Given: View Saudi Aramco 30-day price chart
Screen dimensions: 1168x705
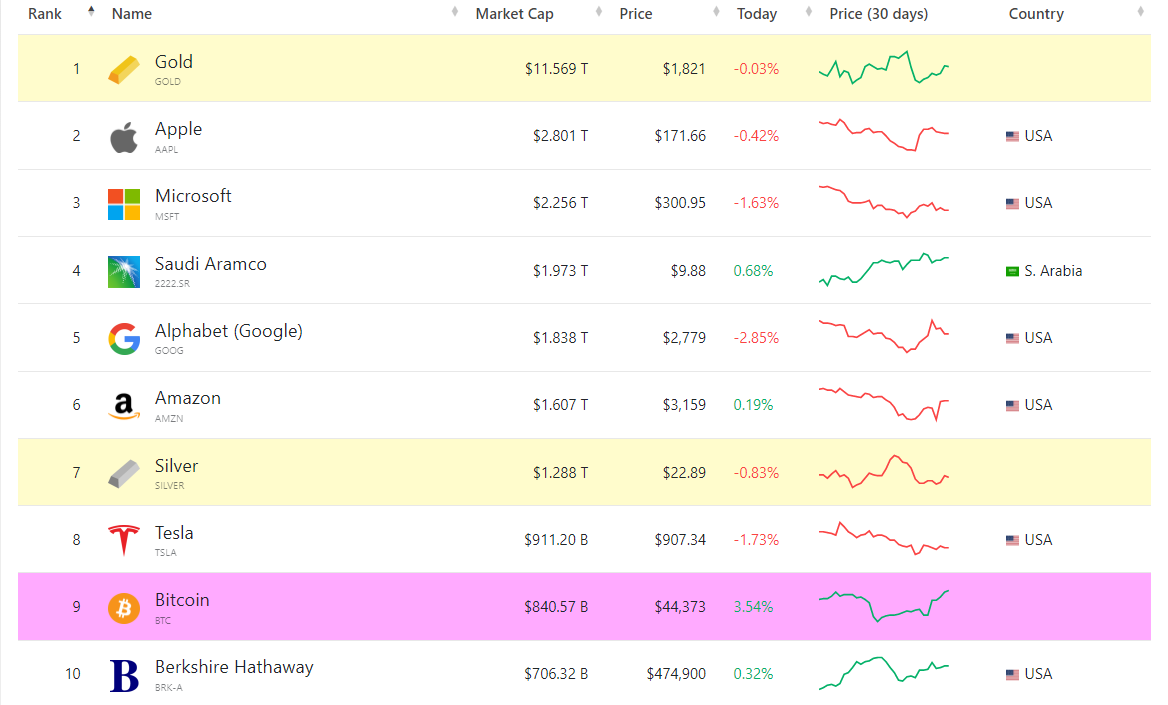Looking at the screenshot, I should [x=883, y=269].
